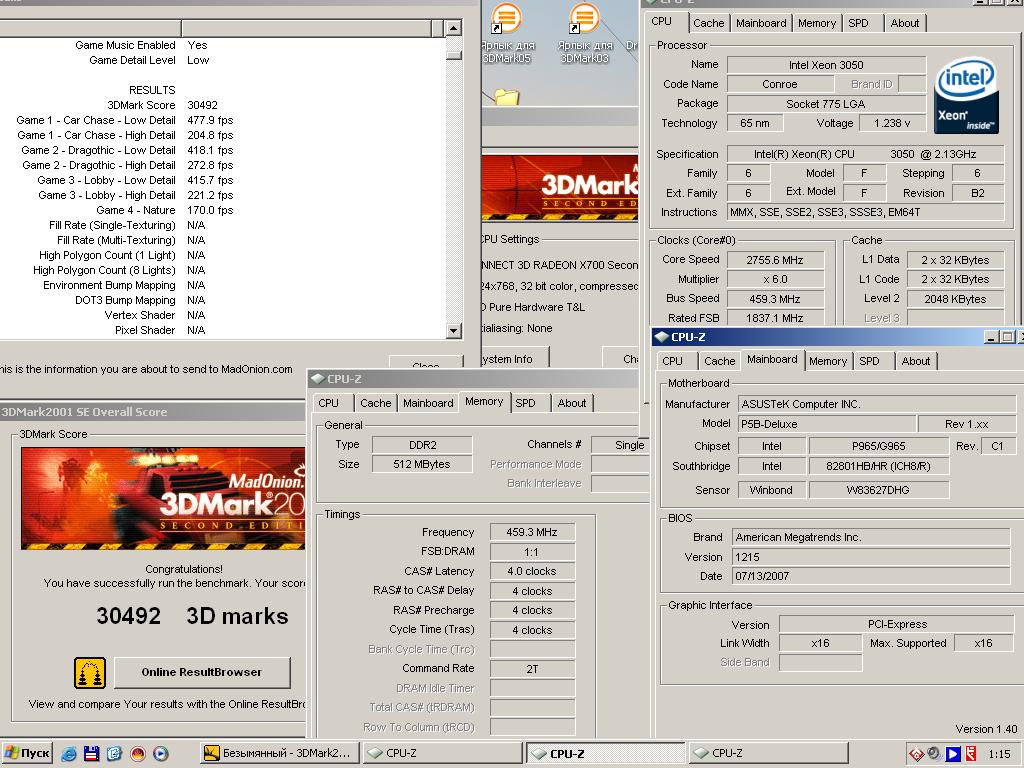
Task: Click the 1:1 FSB:DRAM value
Action: [x=532, y=552]
